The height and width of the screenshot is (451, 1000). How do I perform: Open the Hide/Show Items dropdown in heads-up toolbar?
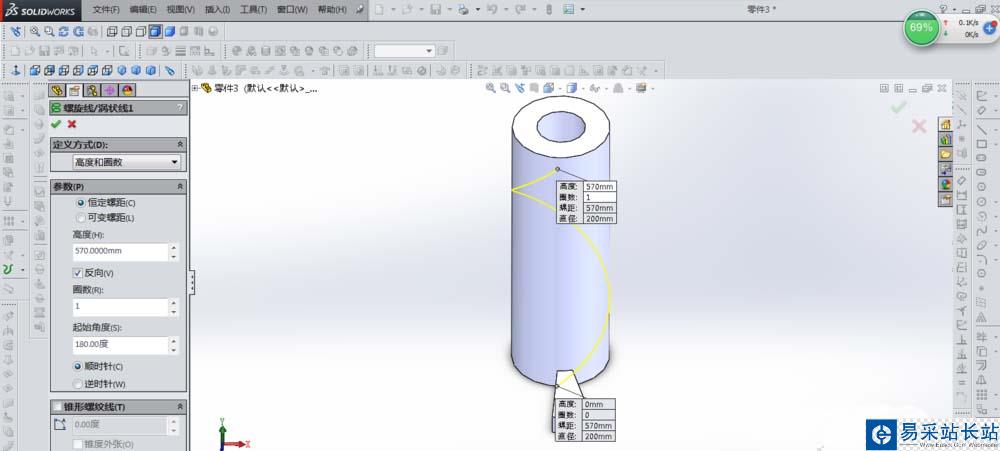605,89
